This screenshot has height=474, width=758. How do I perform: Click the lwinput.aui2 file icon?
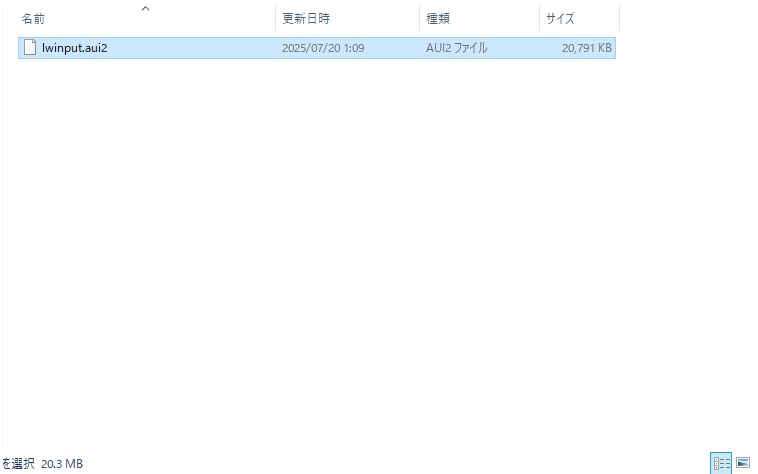[30, 48]
